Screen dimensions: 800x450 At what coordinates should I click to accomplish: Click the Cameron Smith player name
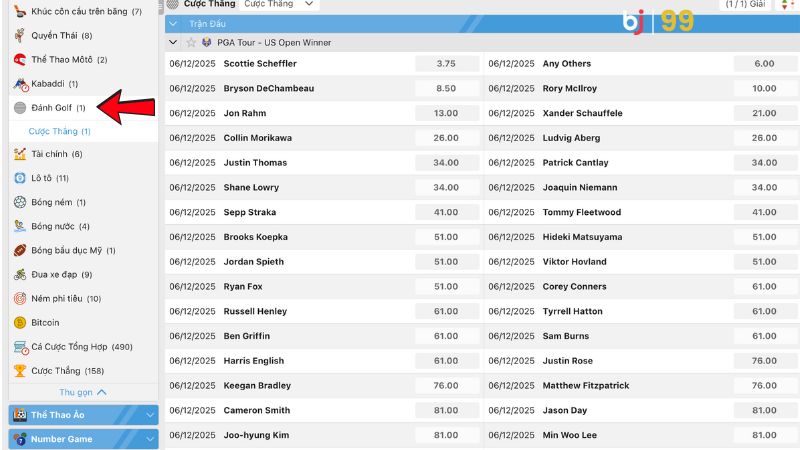click(x=257, y=410)
